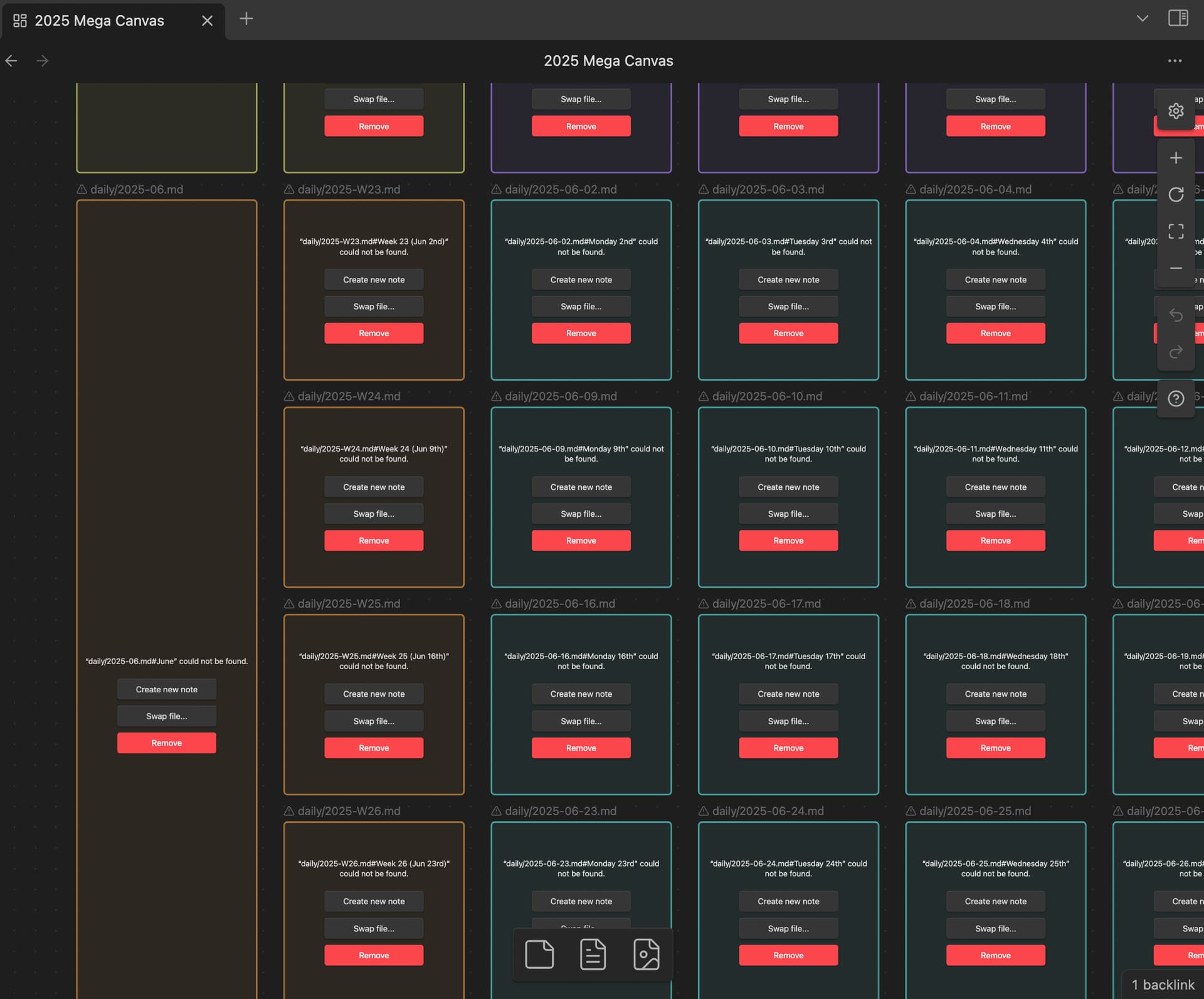The width and height of the screenshot is (1204, 999).
Task: Open the more options ellipsis menu
Action: (x=1175, y=61)
